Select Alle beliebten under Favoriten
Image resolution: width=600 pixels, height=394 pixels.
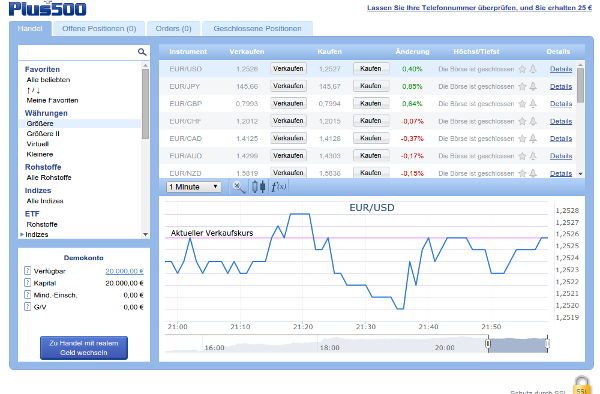click(x=48, y=80)
